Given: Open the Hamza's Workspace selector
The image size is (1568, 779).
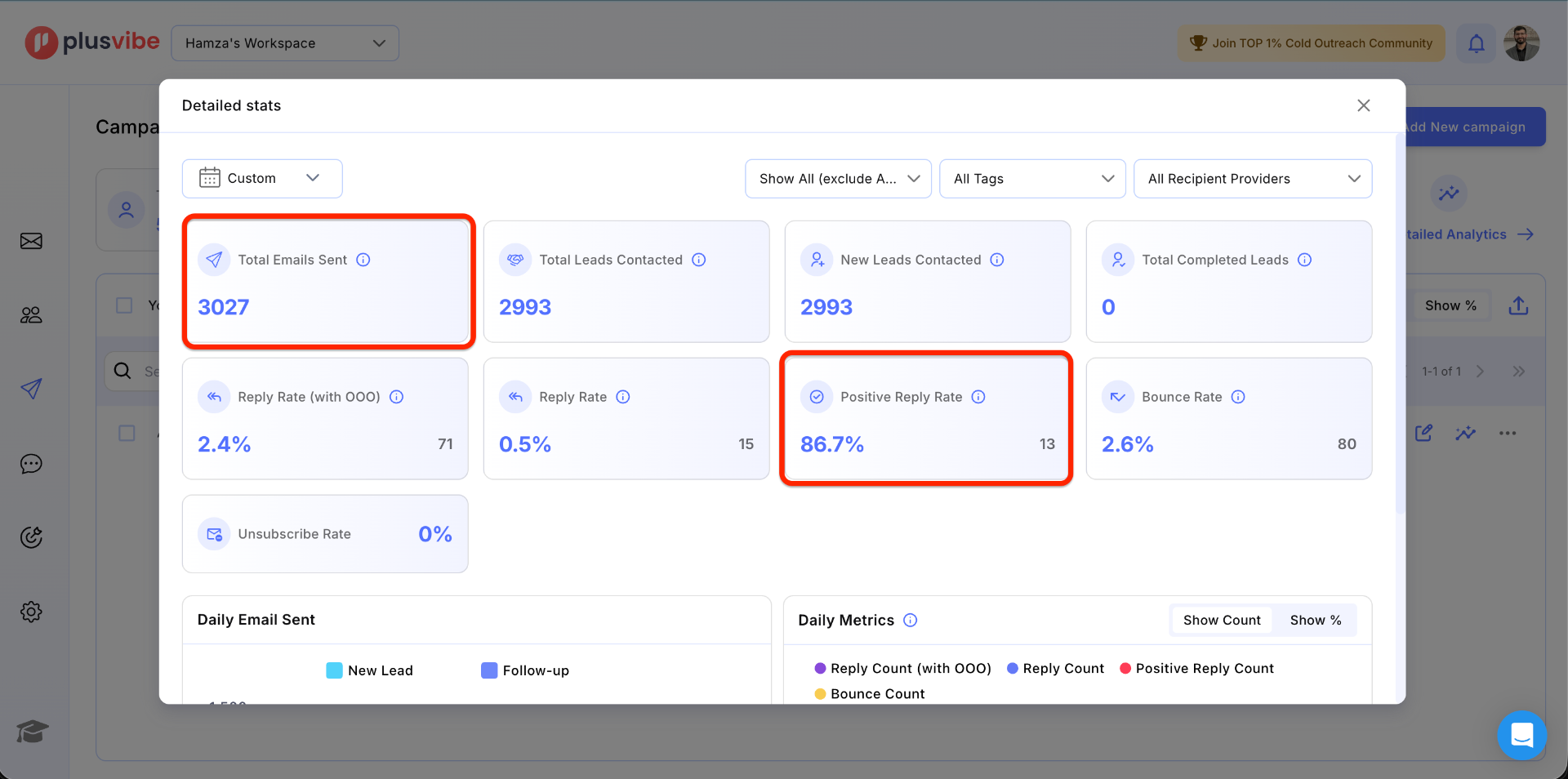Looking at the screenshot, I should click(285, 43).
